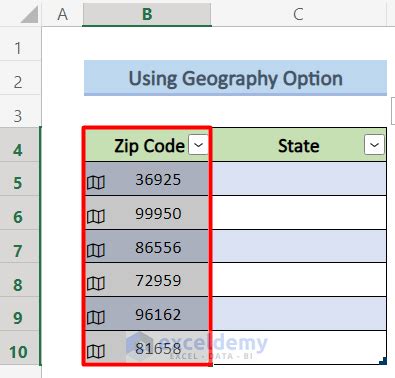395x378 pixels.
Task: Select the cell value 81658
Action: click(158, 348)
